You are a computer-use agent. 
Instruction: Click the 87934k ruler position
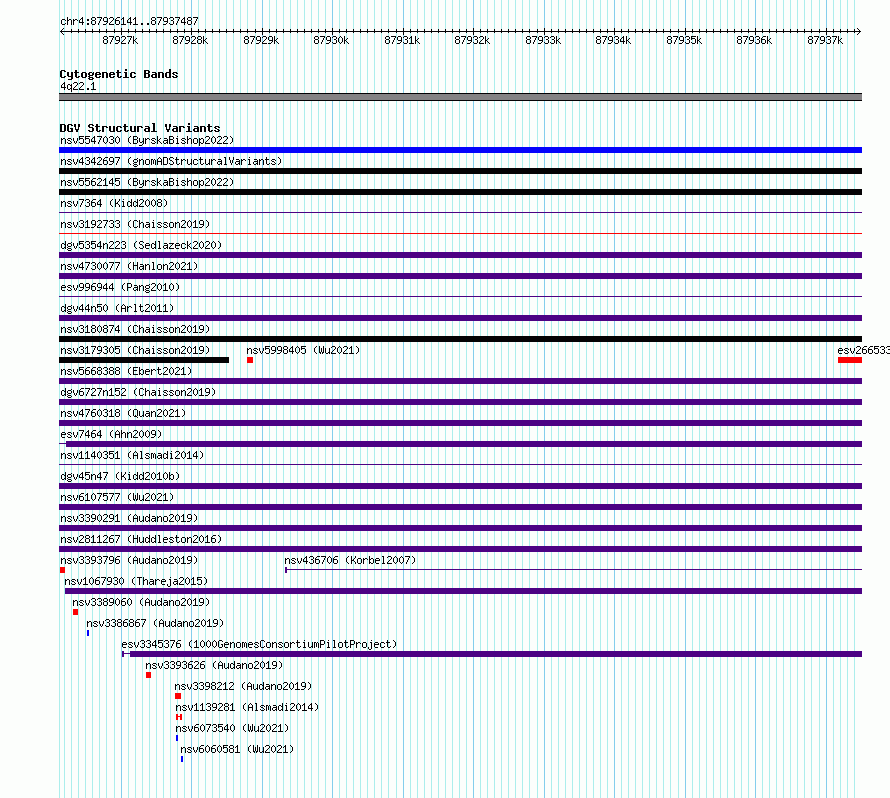point(613,40)
